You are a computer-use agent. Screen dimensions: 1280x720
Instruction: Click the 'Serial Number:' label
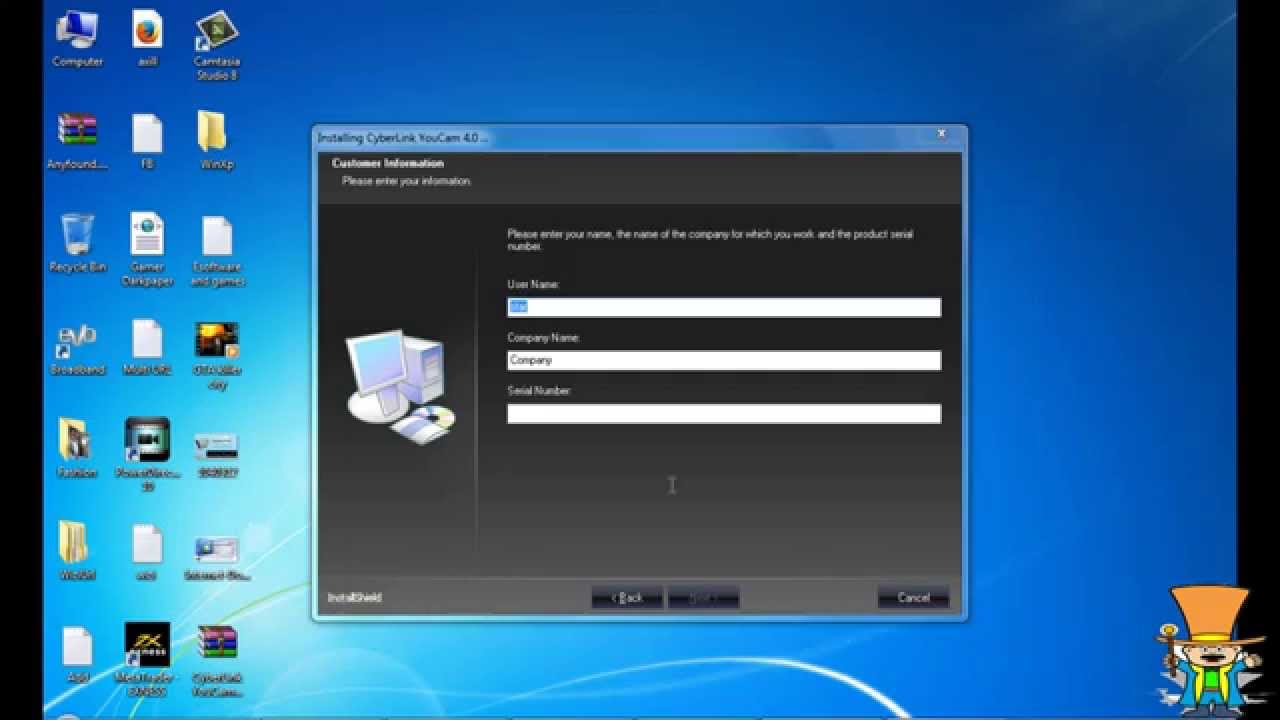click(x=539, y=391)
